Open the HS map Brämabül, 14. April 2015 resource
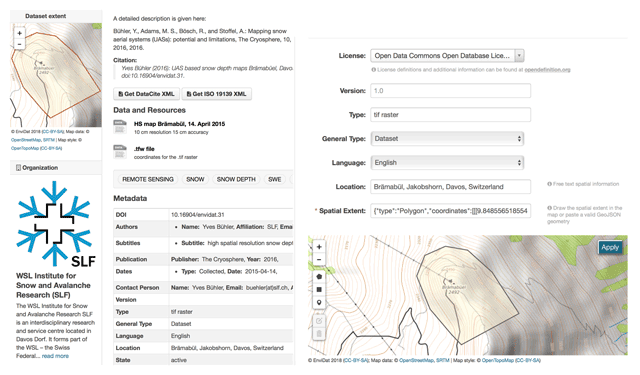Image resolution: width=640 pixels, height=375 pixels. (179, 124)
